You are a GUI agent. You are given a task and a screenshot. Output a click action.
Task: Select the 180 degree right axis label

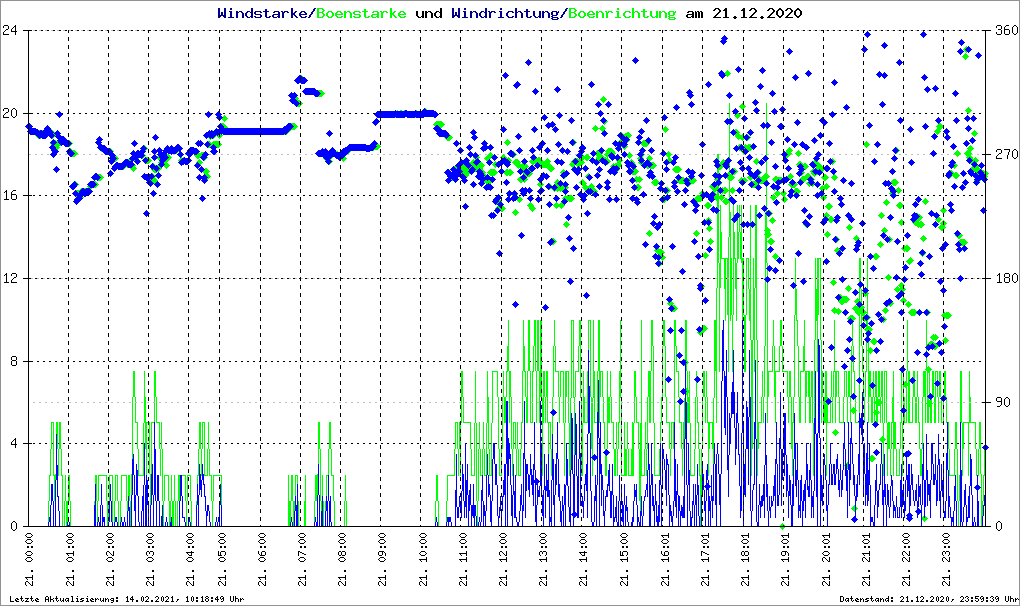1005,278
